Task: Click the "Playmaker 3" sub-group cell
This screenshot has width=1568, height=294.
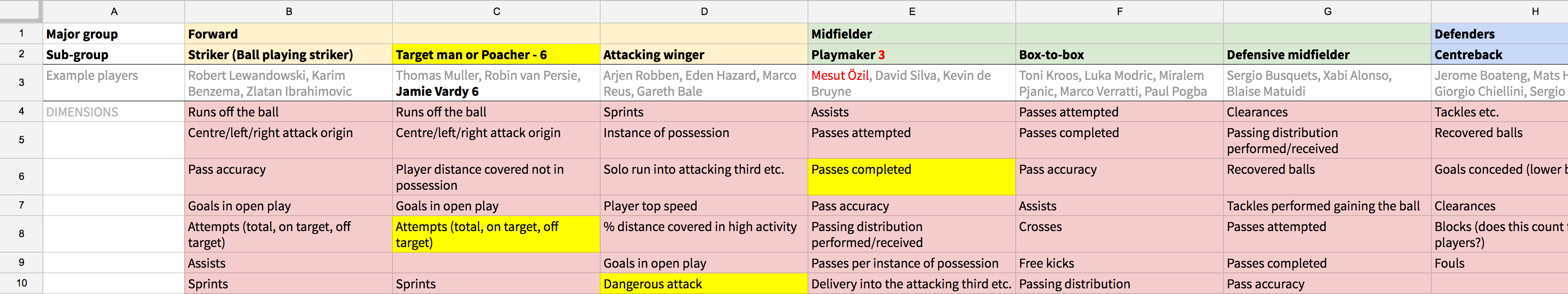Action: point(911,55)
